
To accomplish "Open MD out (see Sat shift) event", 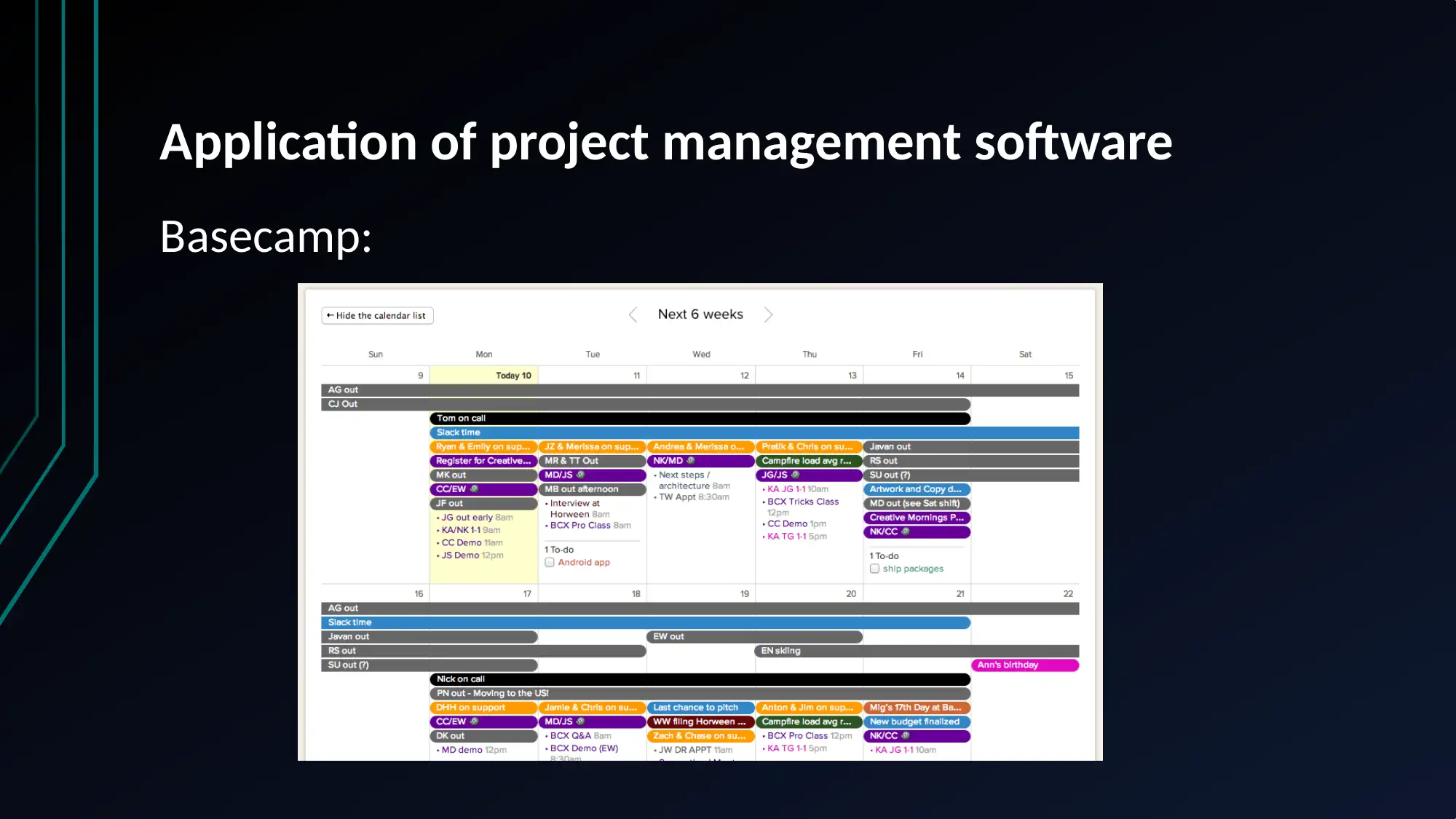I will 917,503.
